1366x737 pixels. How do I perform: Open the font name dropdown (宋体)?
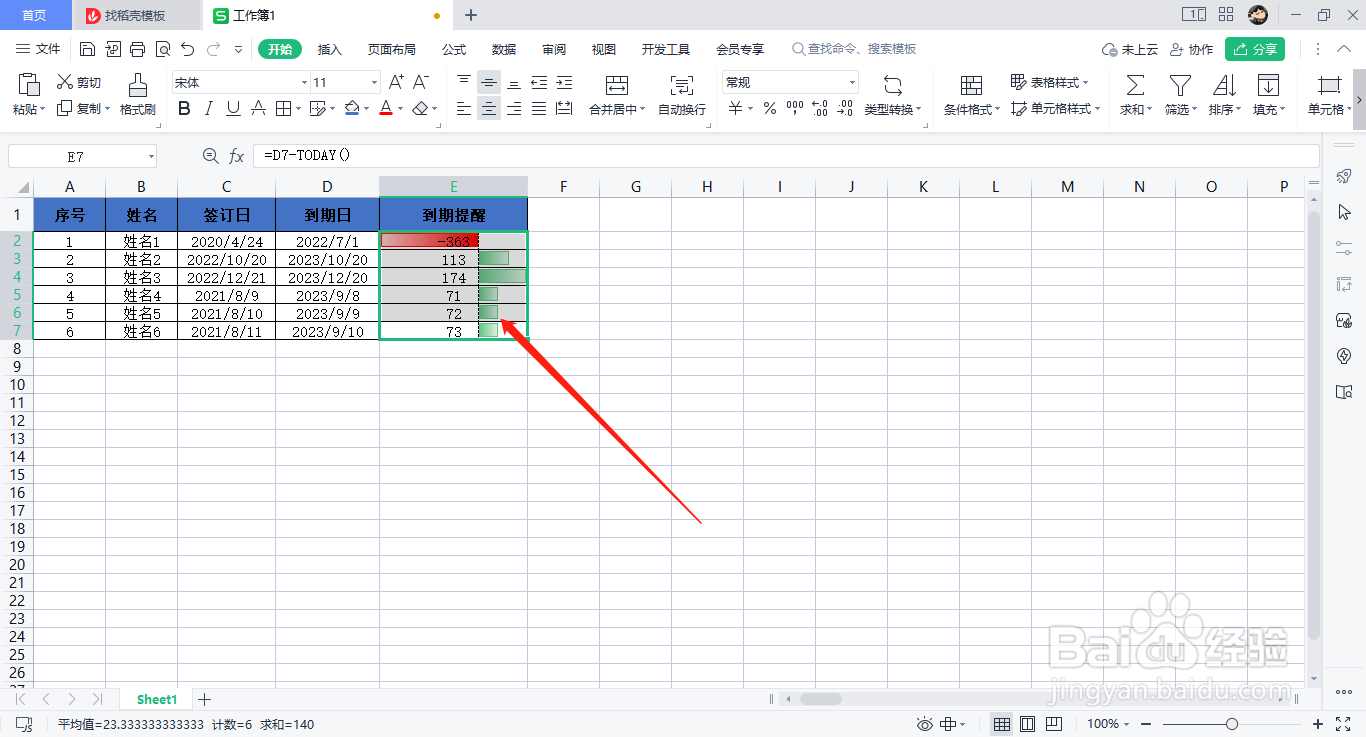304,82
